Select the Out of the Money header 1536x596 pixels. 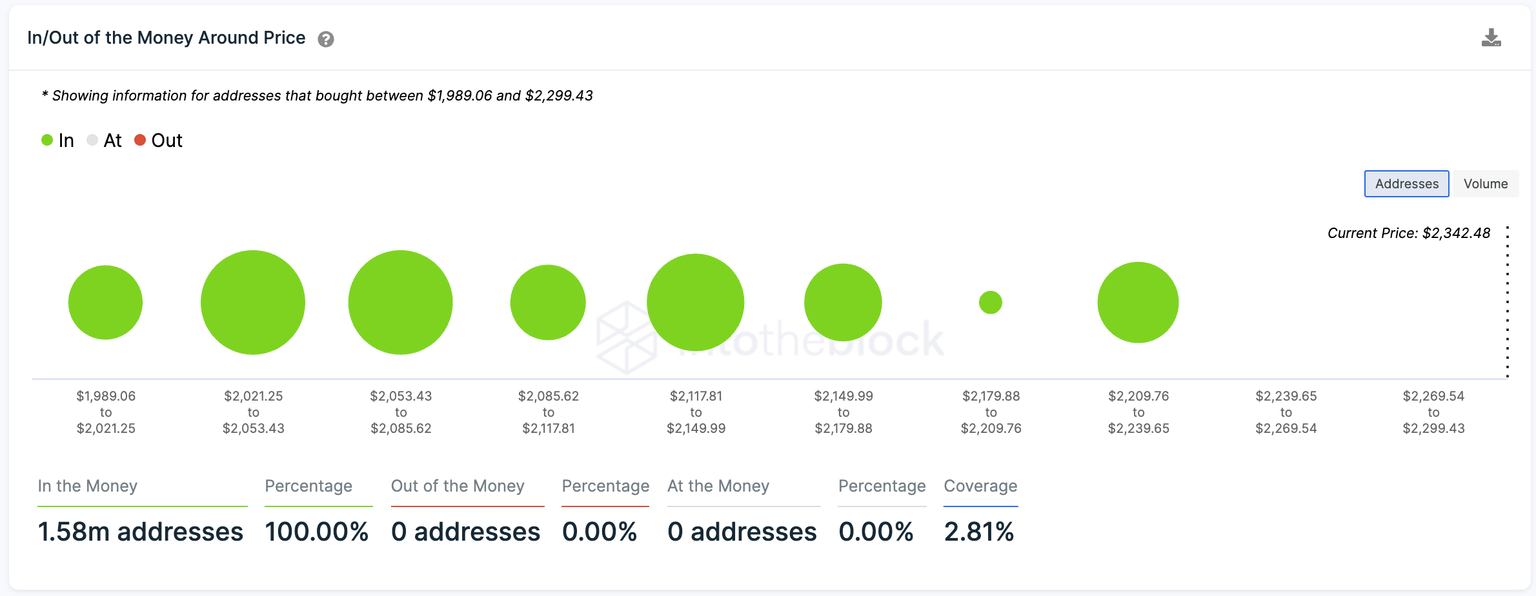(x=457, y=486)
